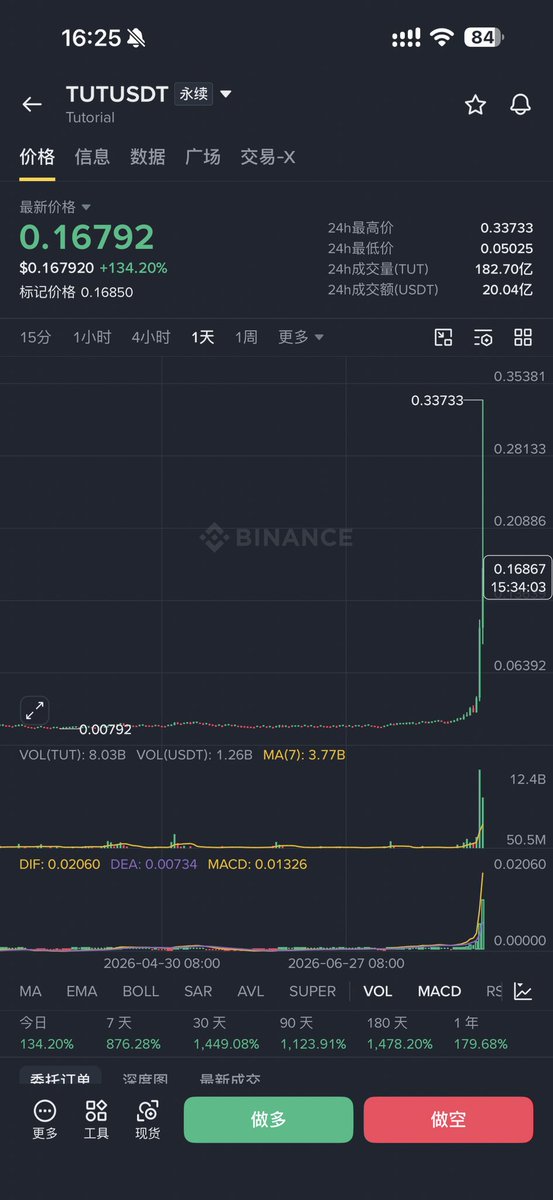Open the chart grid layout icon

523,337
